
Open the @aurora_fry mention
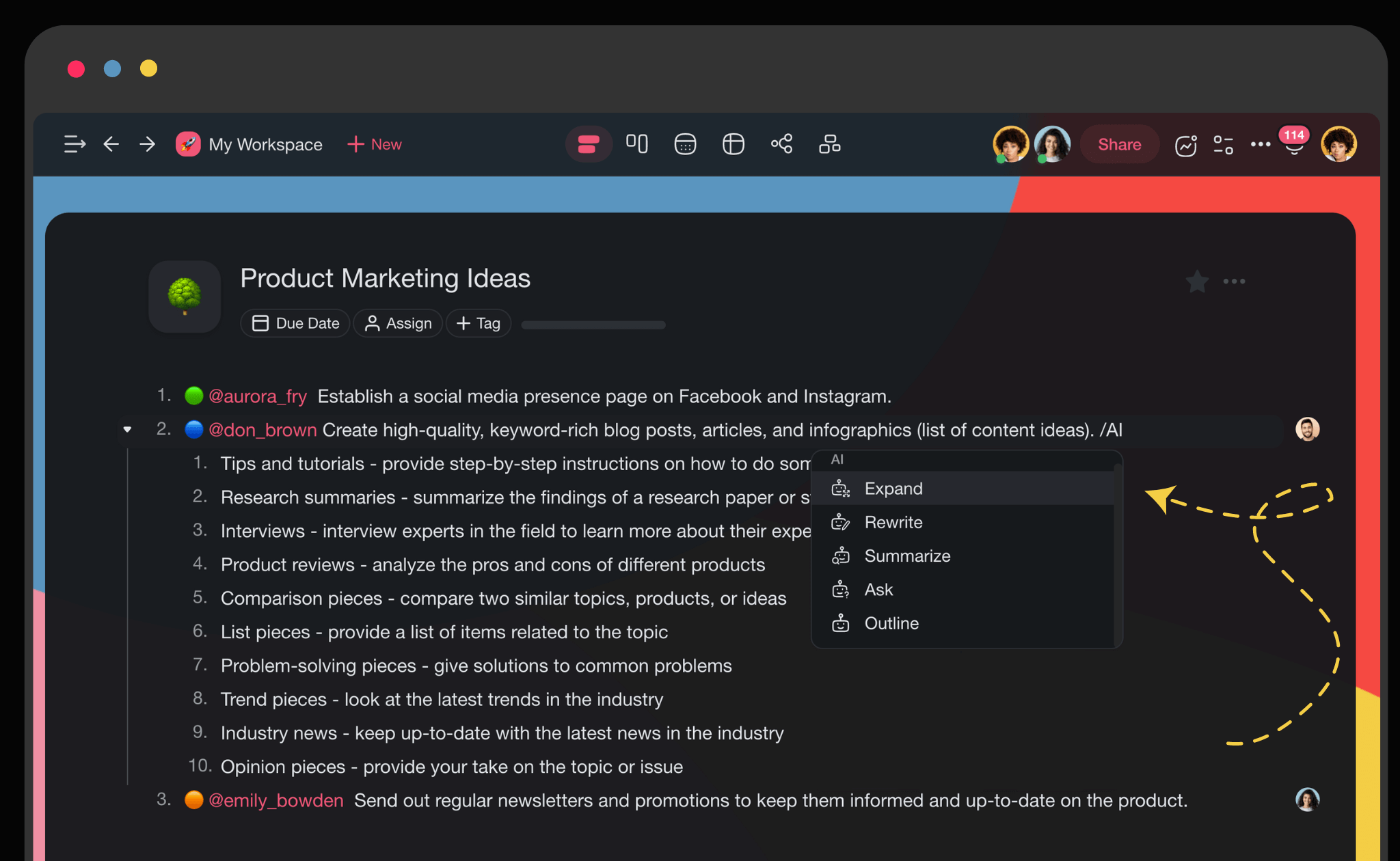(x=258, y=396)
